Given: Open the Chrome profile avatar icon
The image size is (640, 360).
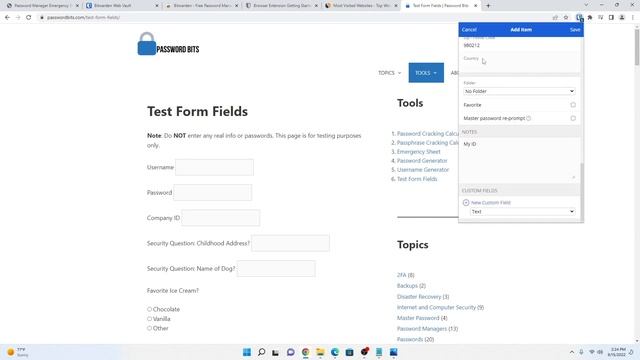Looking at the screenshot, I should pos(622,18).
